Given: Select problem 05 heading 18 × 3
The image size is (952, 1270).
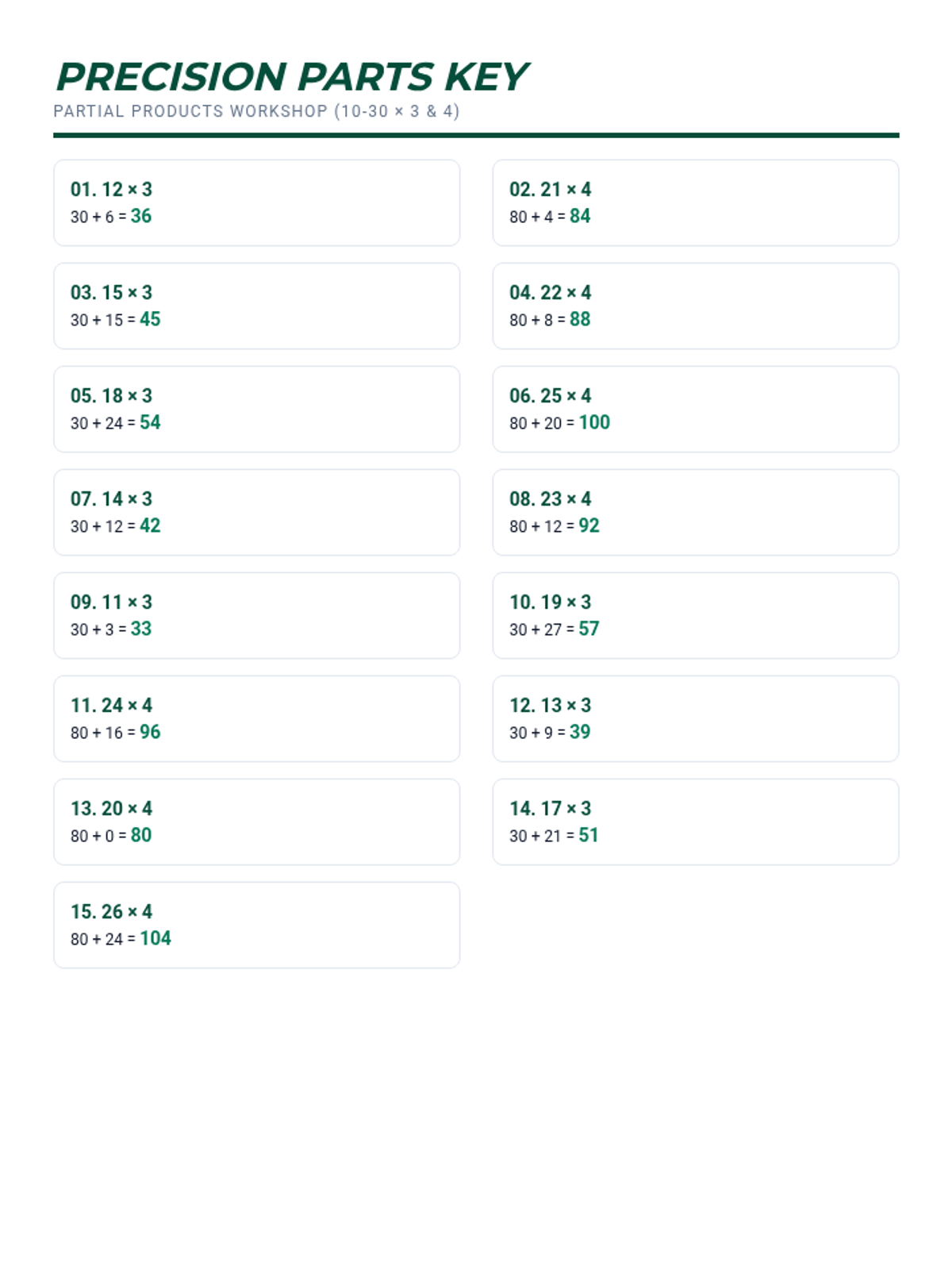Looking at the screenshot, I should click(x=111, y=395).
